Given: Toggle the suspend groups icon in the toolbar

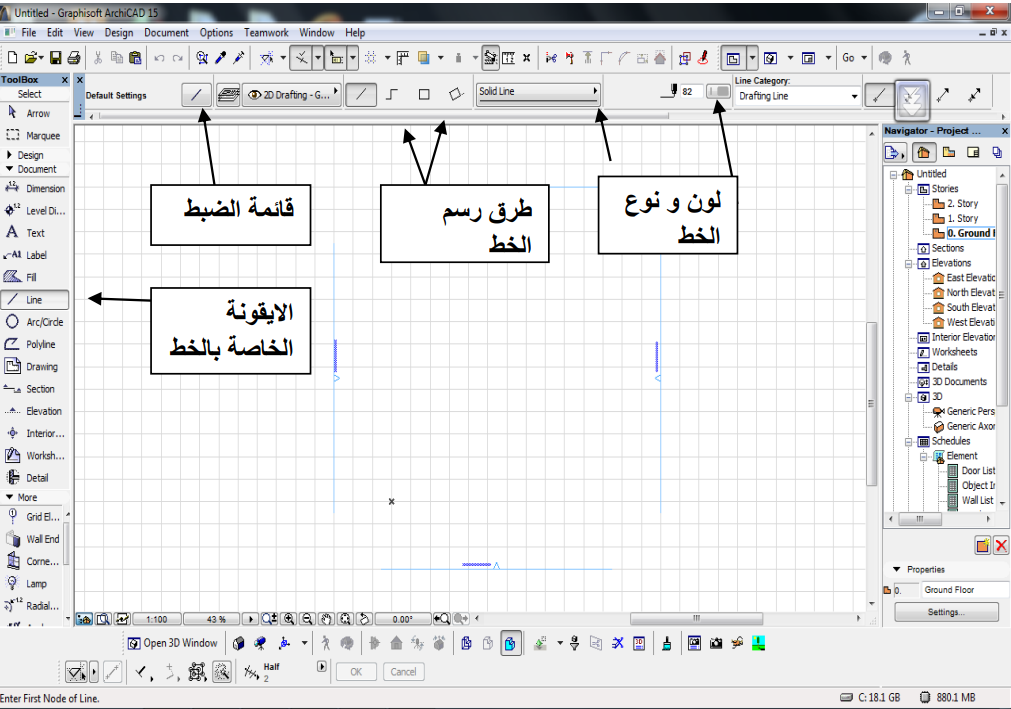Looking at the screenshot, I should click(x=529, y=58).
